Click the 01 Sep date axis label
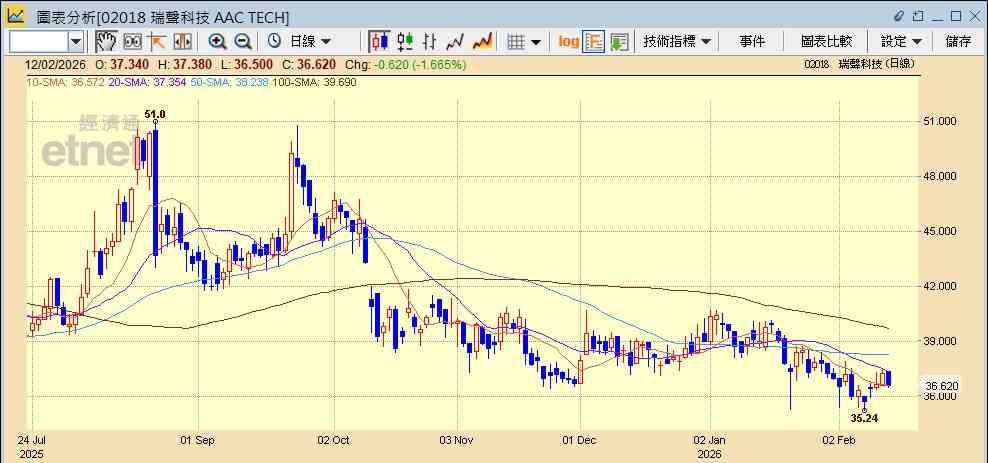988x463 pixels. pos(198,440)
